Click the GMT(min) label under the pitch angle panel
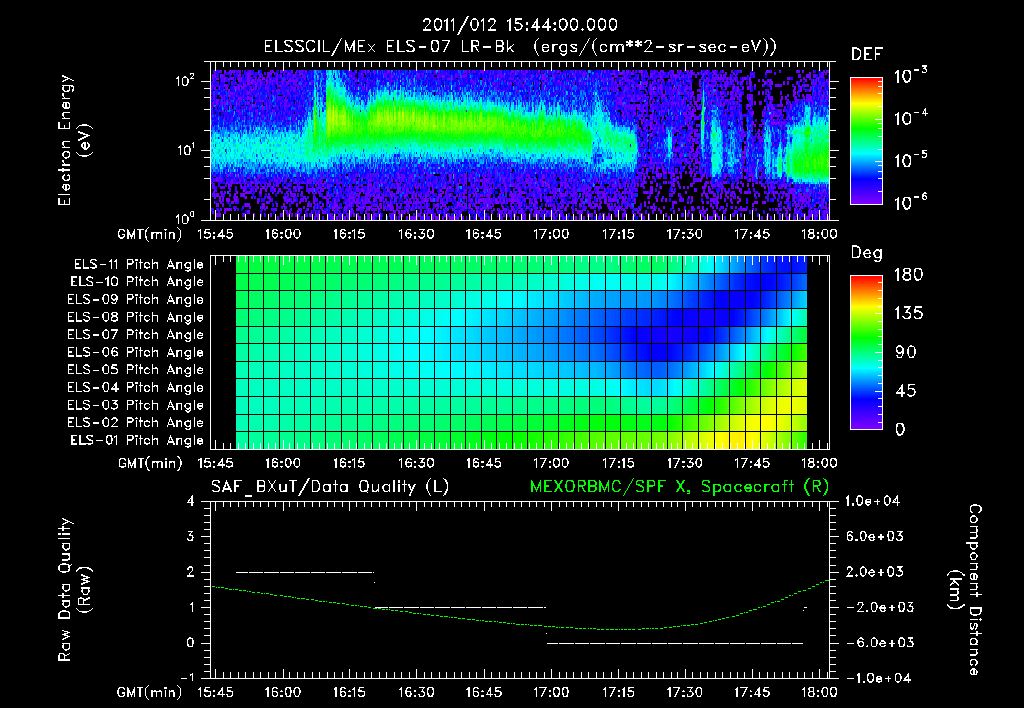This screenshot has width=1024, height=708. [x=150, y=464]
